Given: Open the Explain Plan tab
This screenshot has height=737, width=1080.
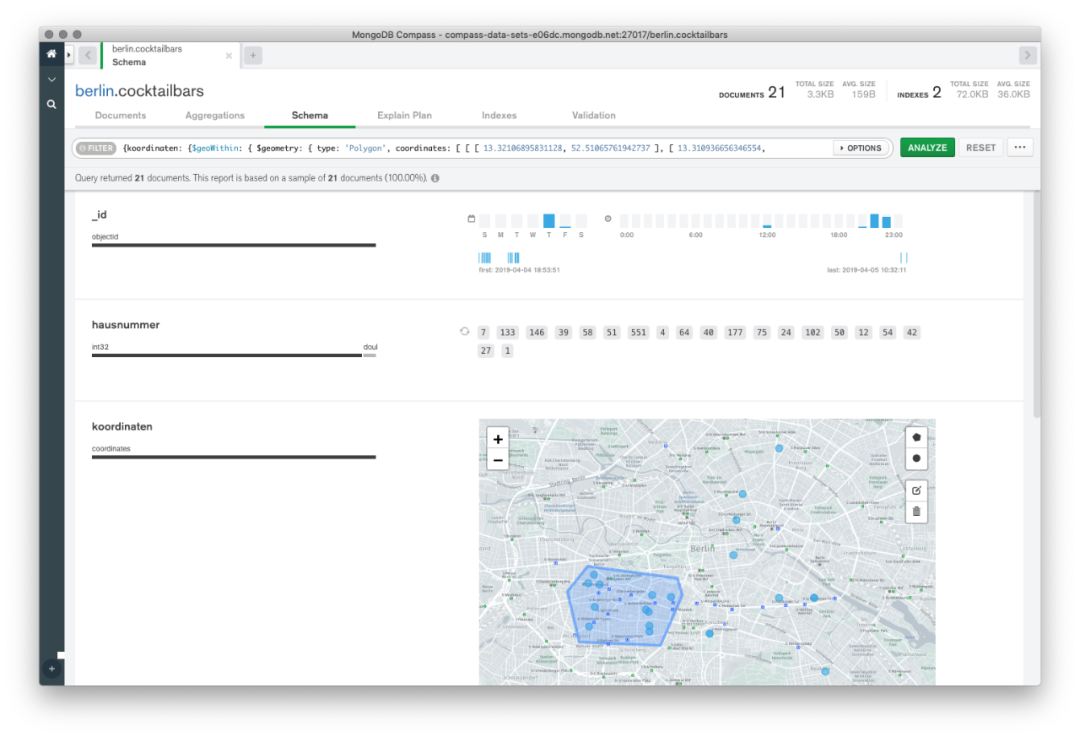Looking at the screenshot, I should (404, 115).
